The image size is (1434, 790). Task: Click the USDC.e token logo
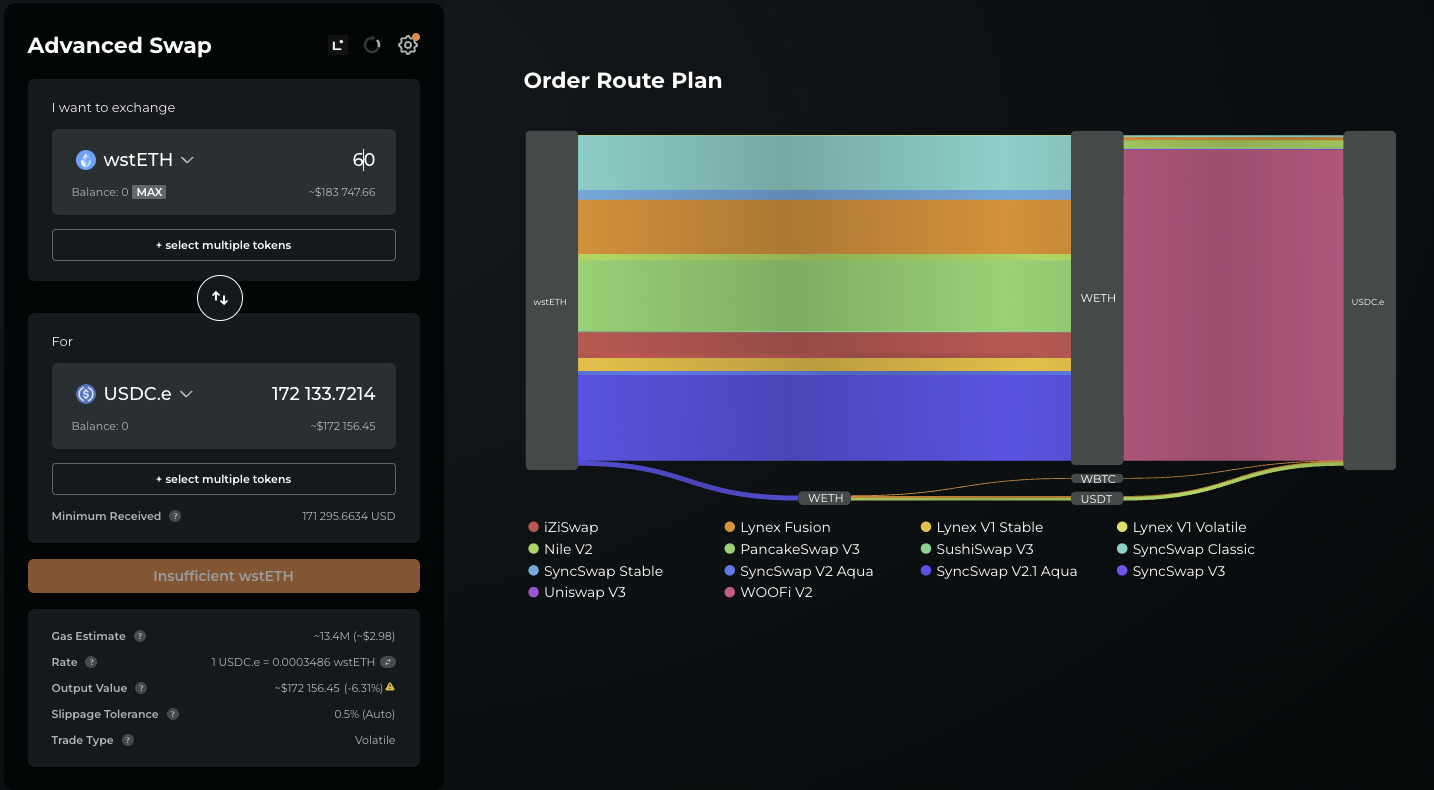coord(86,394)
